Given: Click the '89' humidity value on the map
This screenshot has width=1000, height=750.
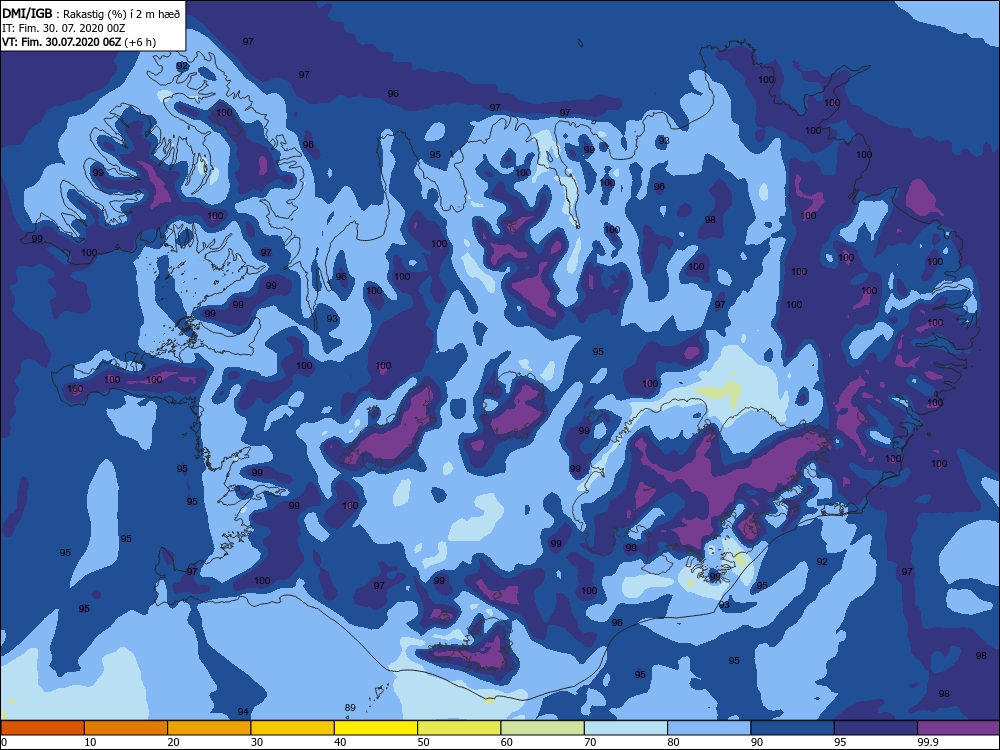Looking at the screenshot, I should pyautogui.click(x=350, y=708).
